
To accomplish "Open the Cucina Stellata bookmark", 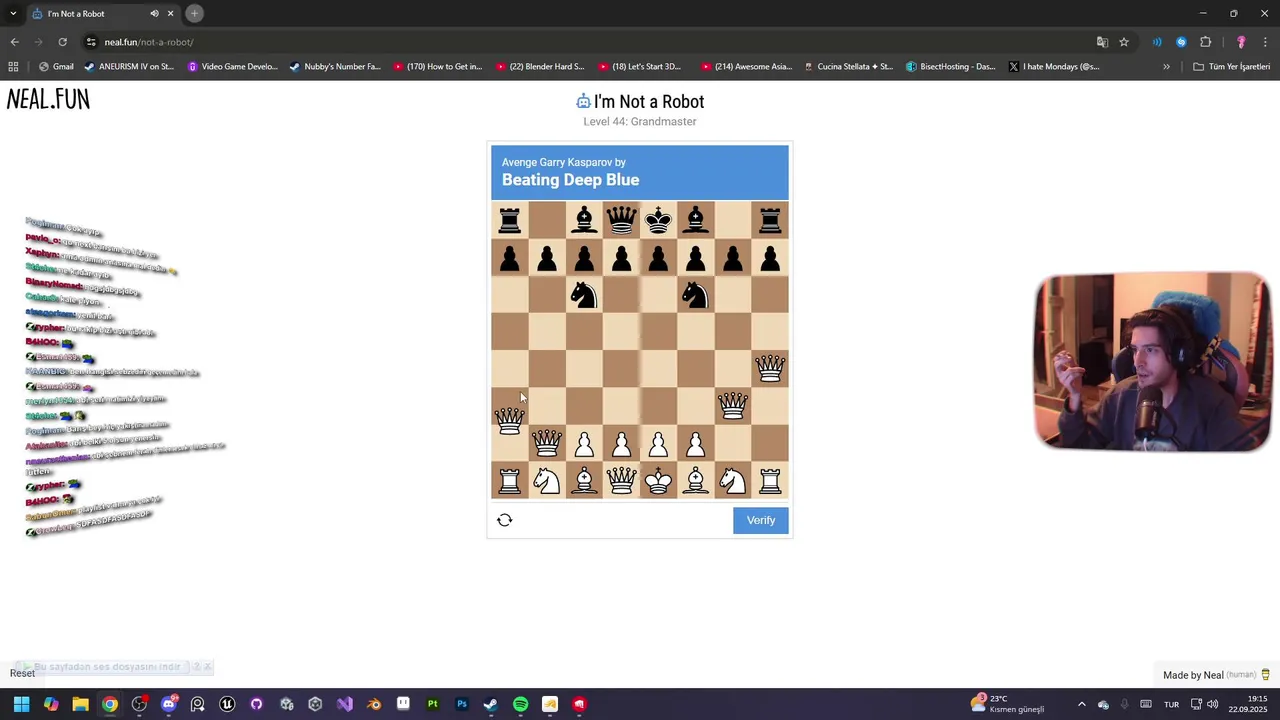I will (x=849, y=67).
